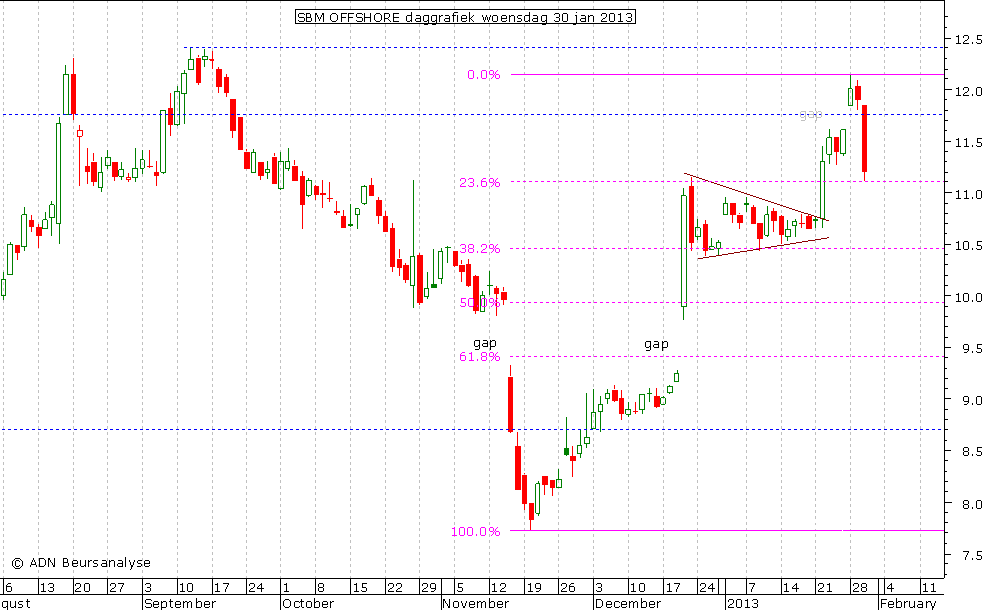This screenshot has width=985, height=610.
Task: Click the 11.0 price axis value
Action: pos(968,194)
